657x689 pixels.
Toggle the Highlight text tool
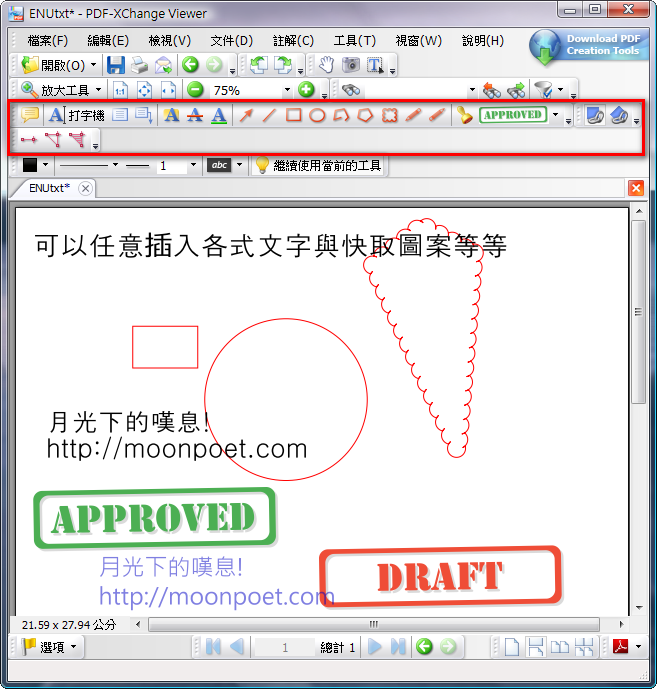click(x=171, y=115)
